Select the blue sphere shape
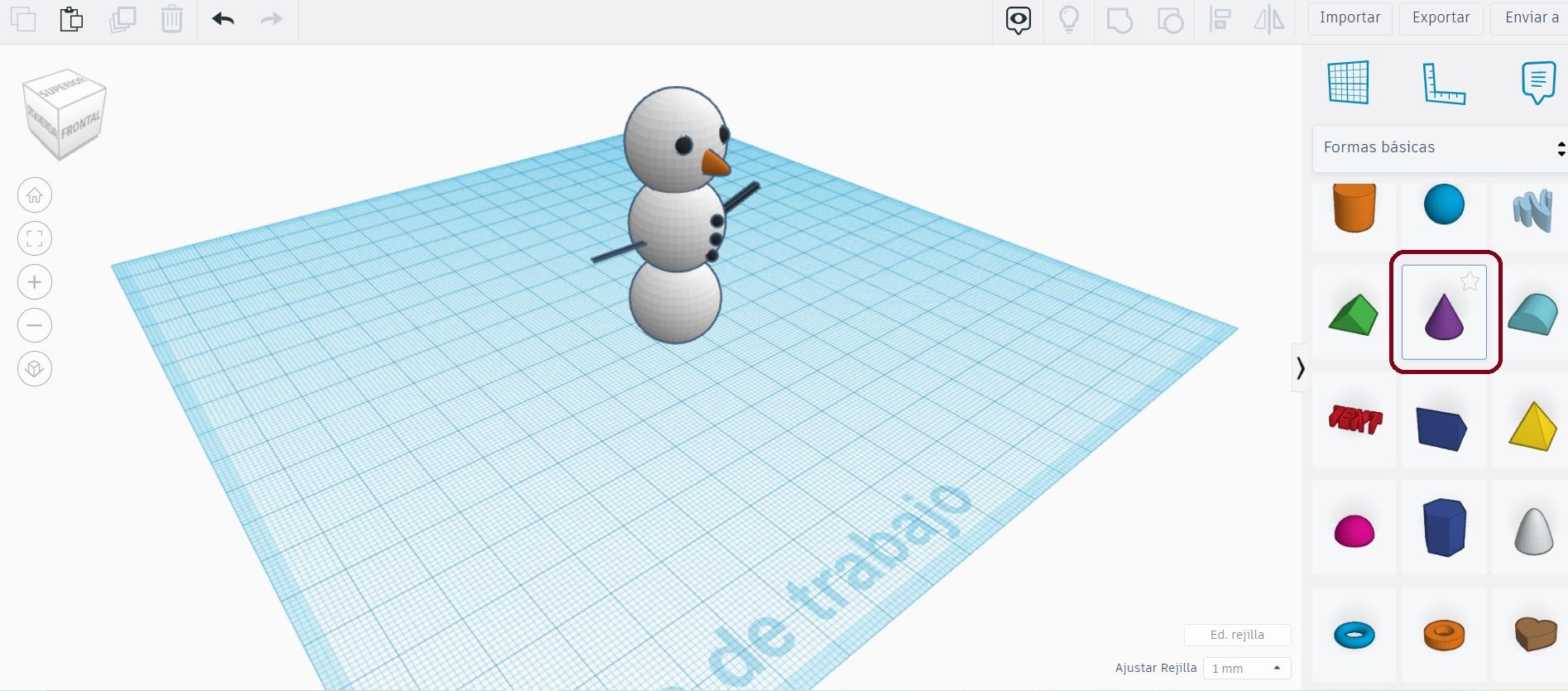 point(1444,205)
